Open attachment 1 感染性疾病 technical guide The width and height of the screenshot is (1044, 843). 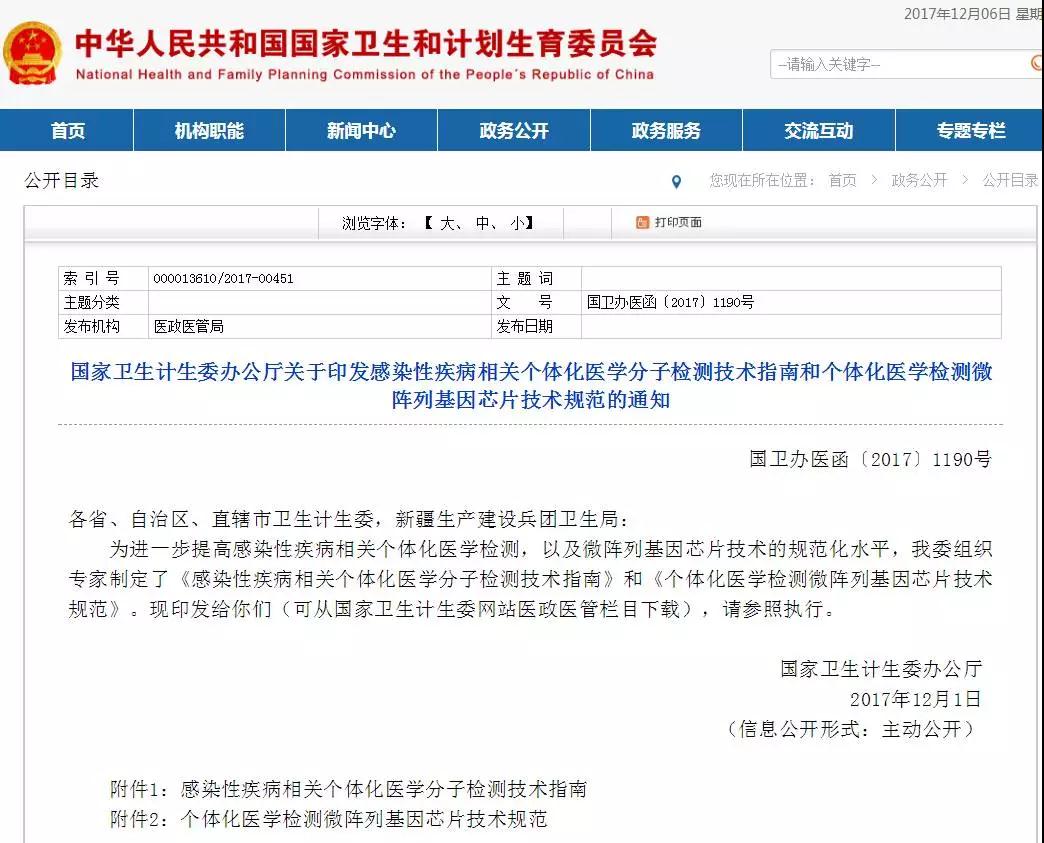383,789
